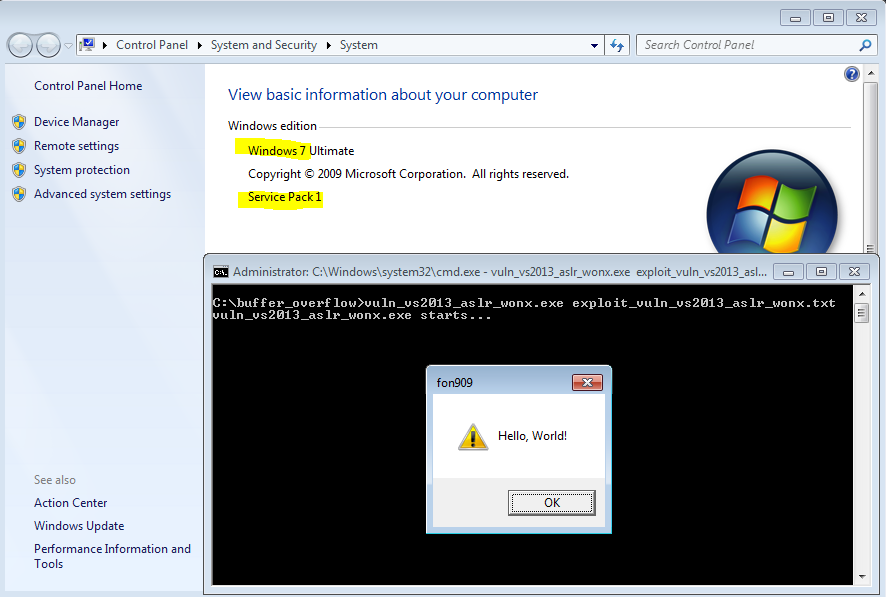Open Action Center link
886x597 pixels.
(71, 503)
